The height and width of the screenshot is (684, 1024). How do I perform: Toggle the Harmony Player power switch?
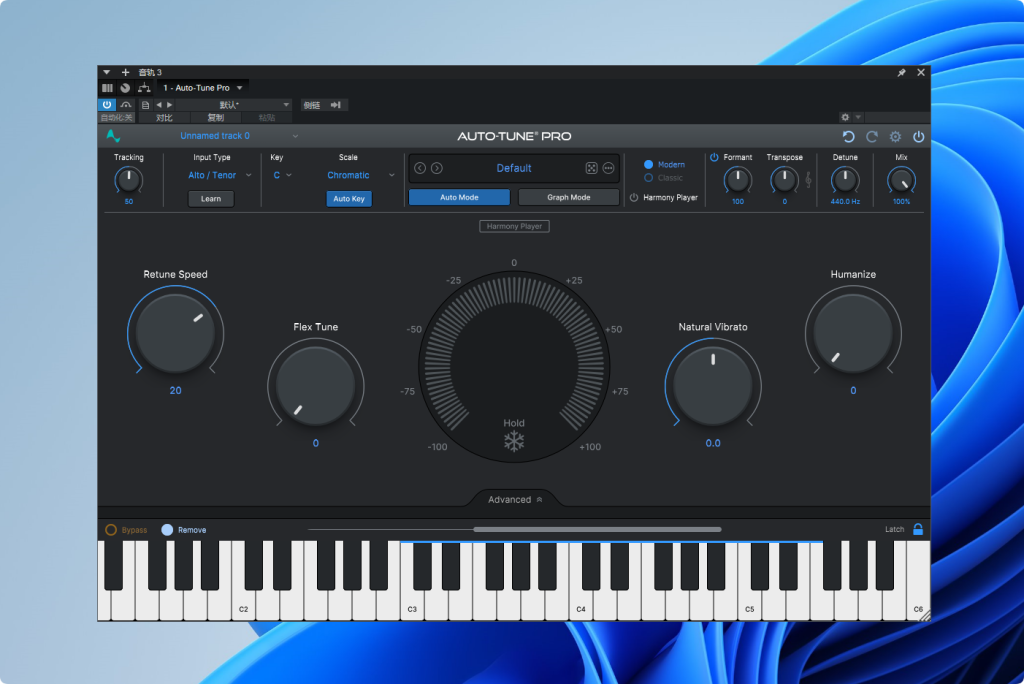point(633,197)
